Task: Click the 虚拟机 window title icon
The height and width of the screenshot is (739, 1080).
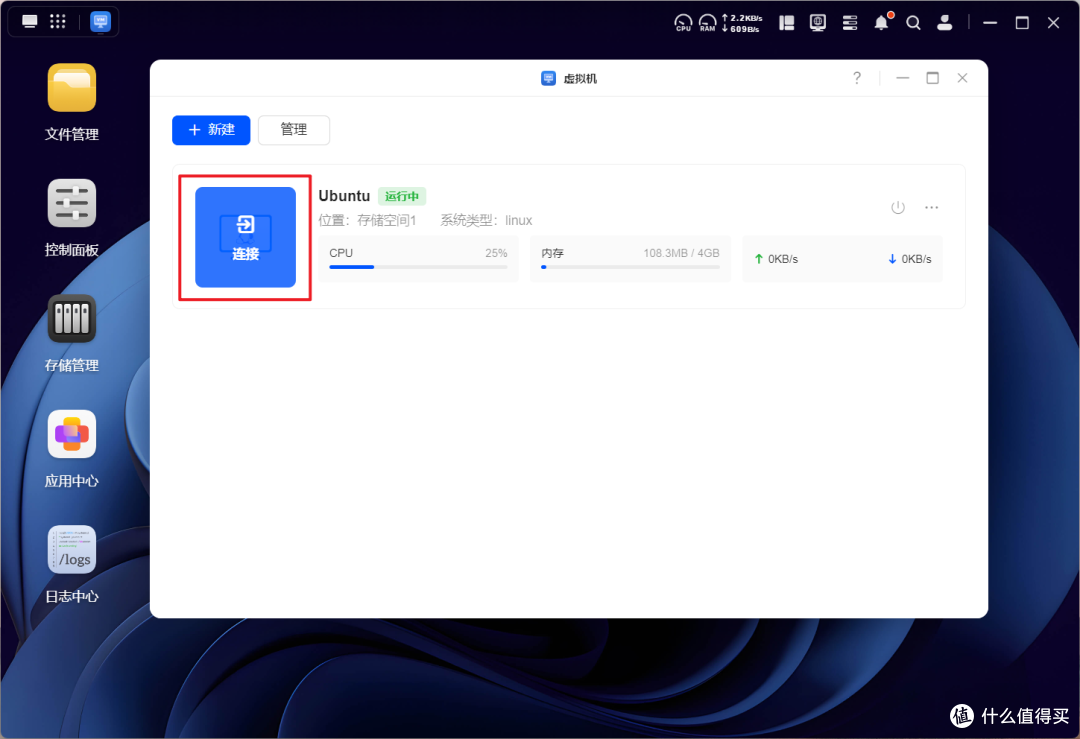Action: pyautogui.click(x=548, y=78)
